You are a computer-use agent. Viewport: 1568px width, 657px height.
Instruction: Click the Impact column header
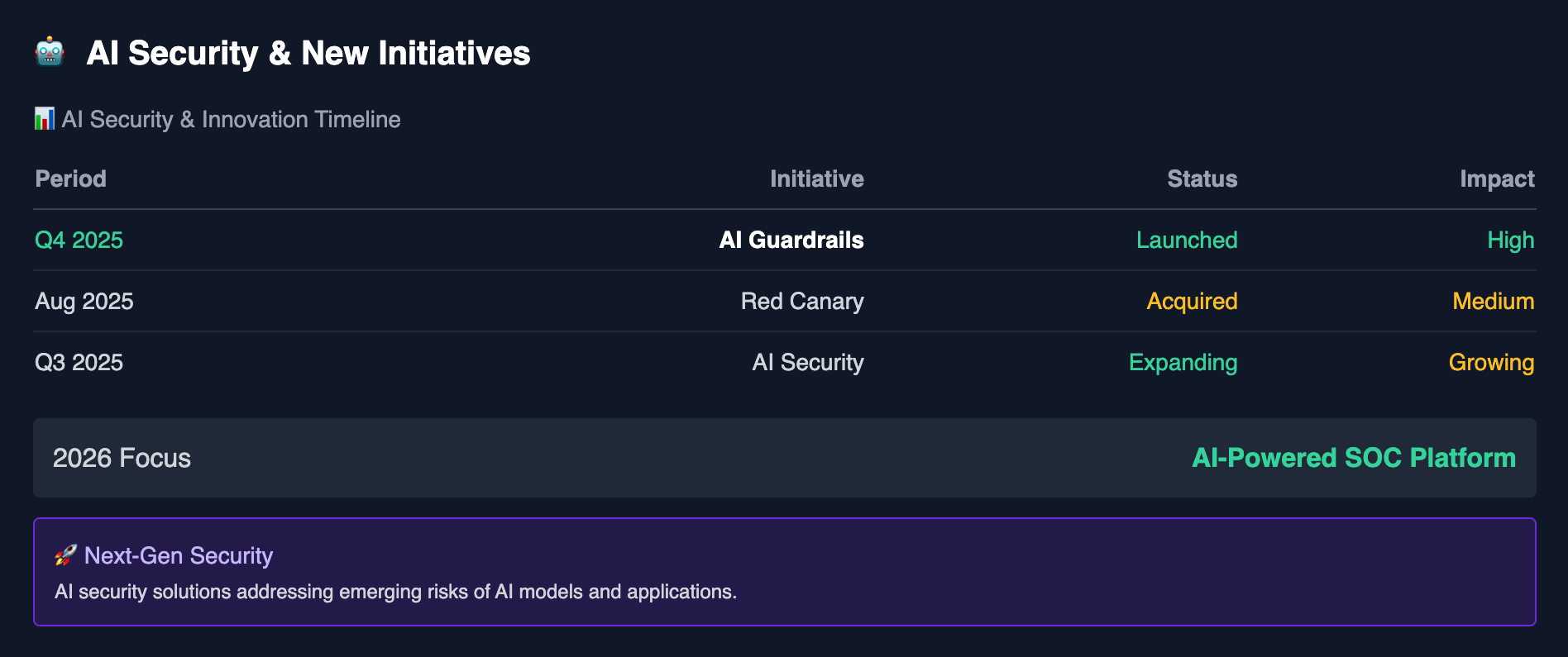[1497, 179]
